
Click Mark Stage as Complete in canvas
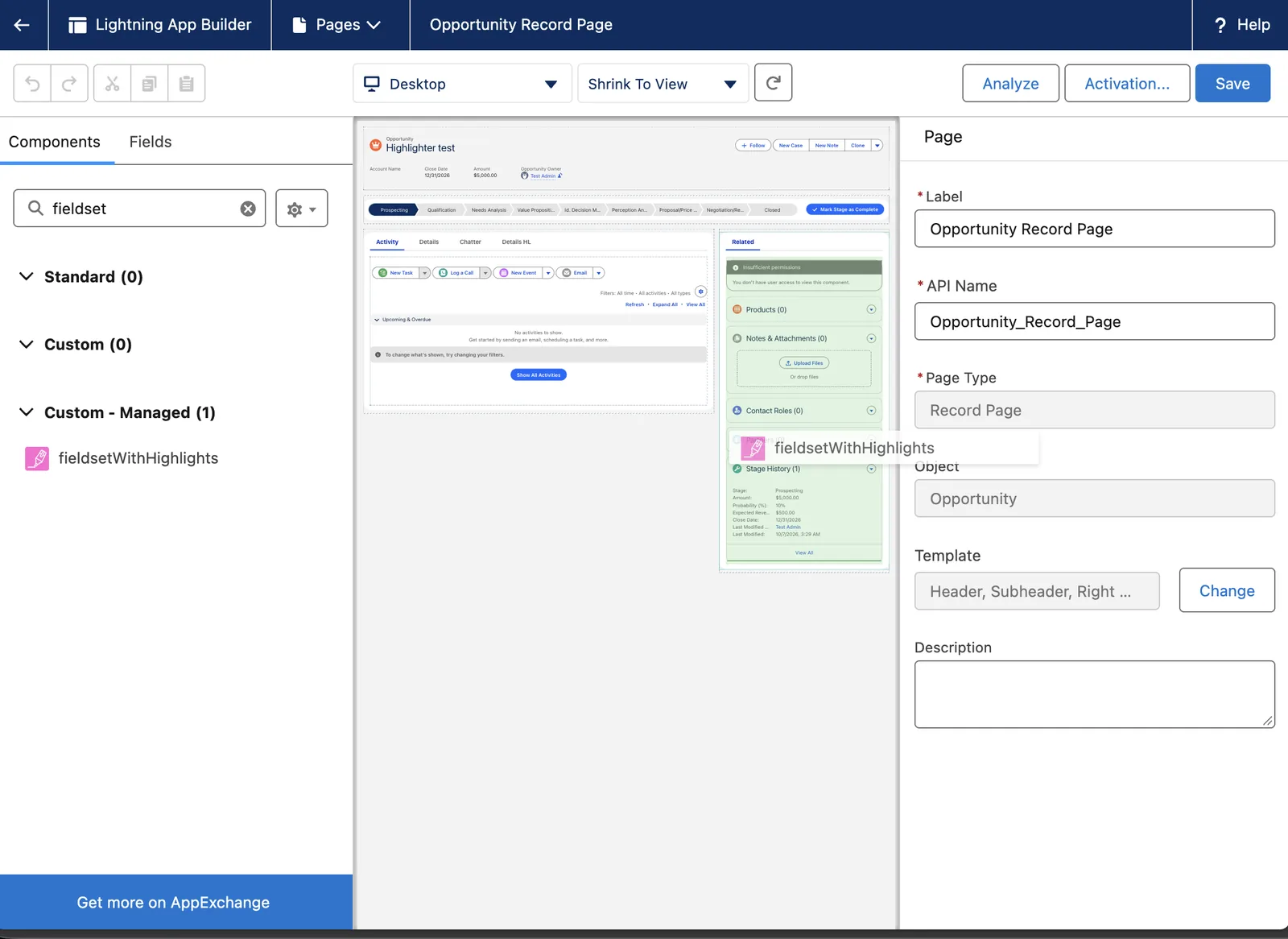pyautogui.click(x=845, y=209)
